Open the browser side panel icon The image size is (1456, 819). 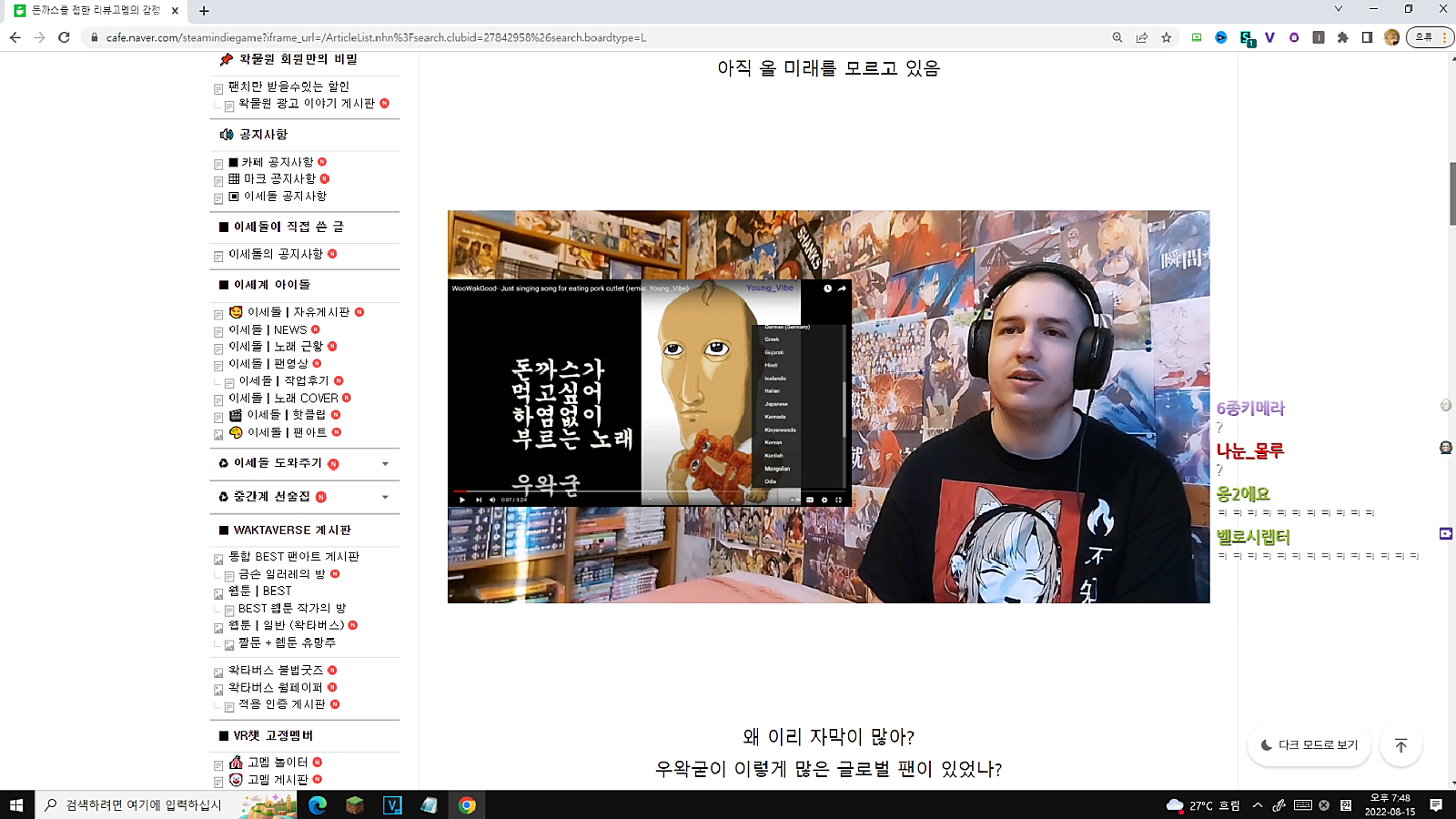[x=1367, y=37]
